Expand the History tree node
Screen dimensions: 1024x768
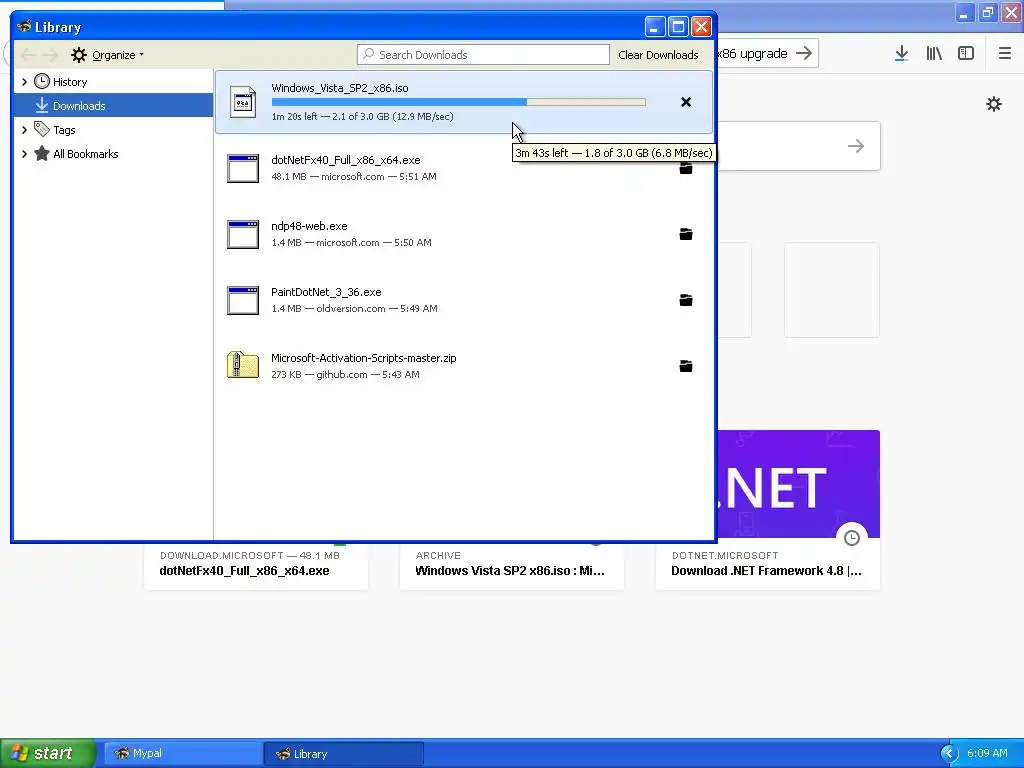(24, 82)
